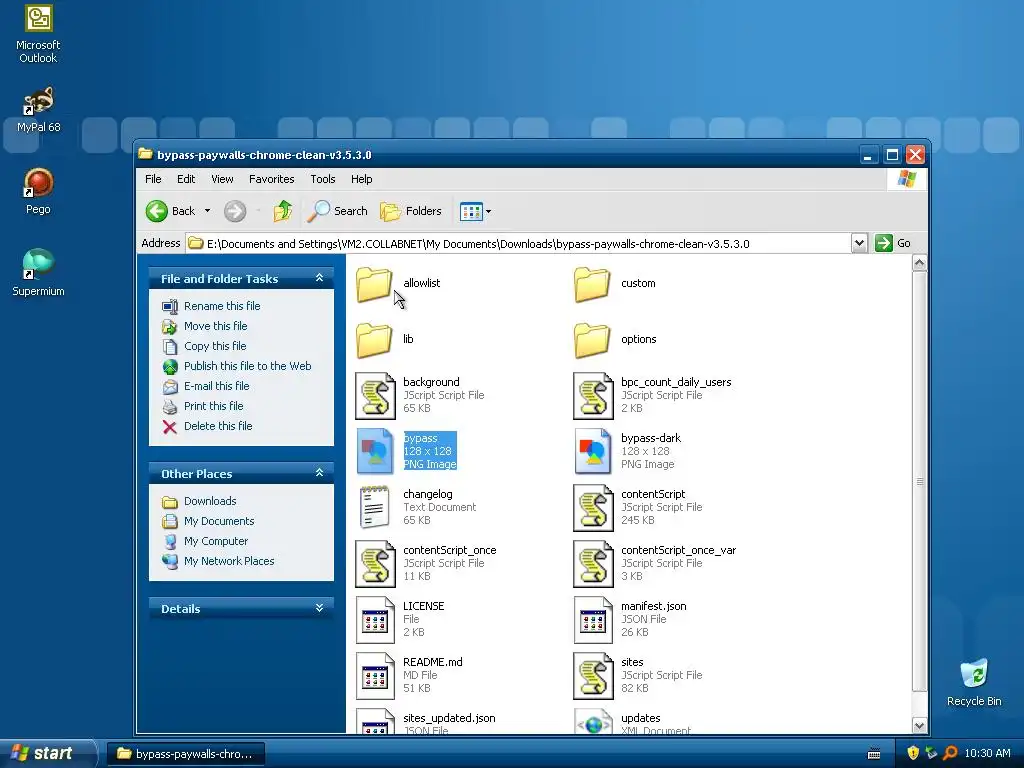Click the security shield tray icon
1024x768 pixels.
coord(913,753)
